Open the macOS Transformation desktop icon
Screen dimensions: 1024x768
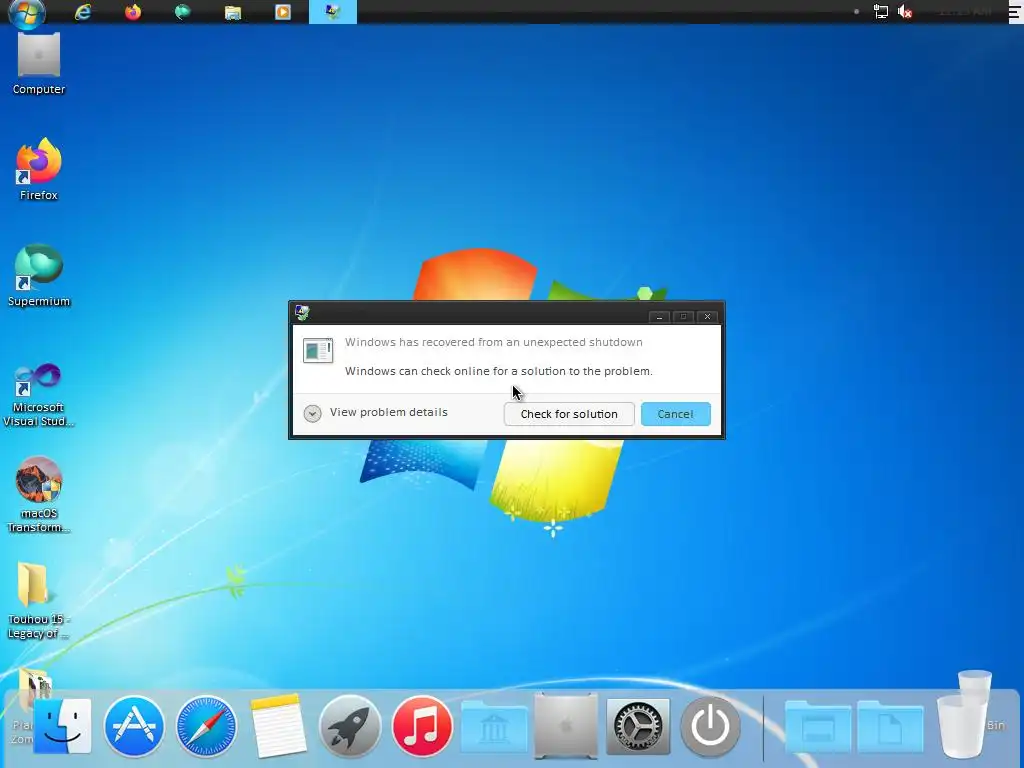[39, 494]
